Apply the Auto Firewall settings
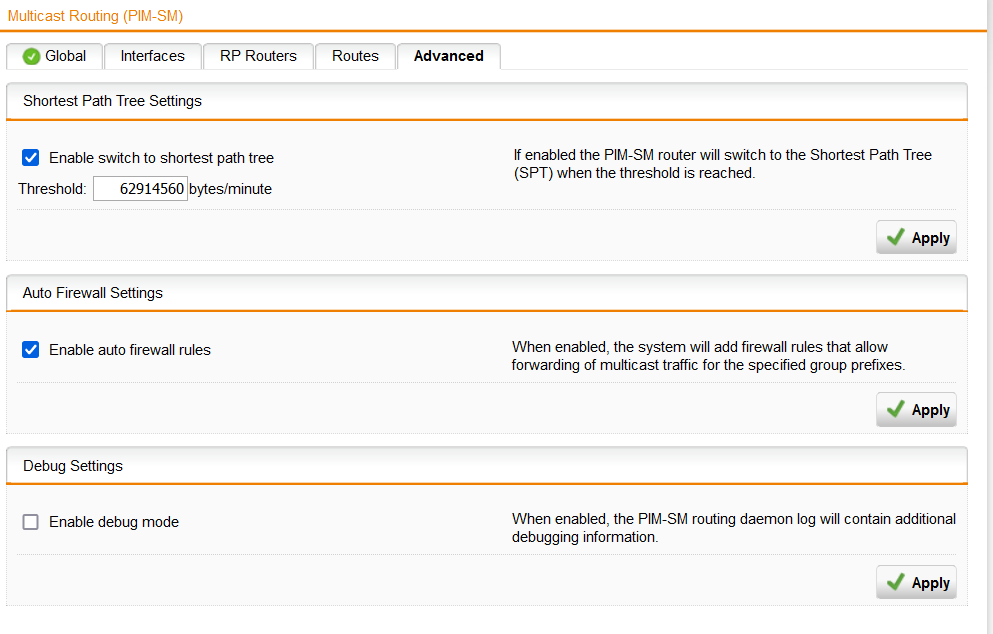 click(916, 410)
